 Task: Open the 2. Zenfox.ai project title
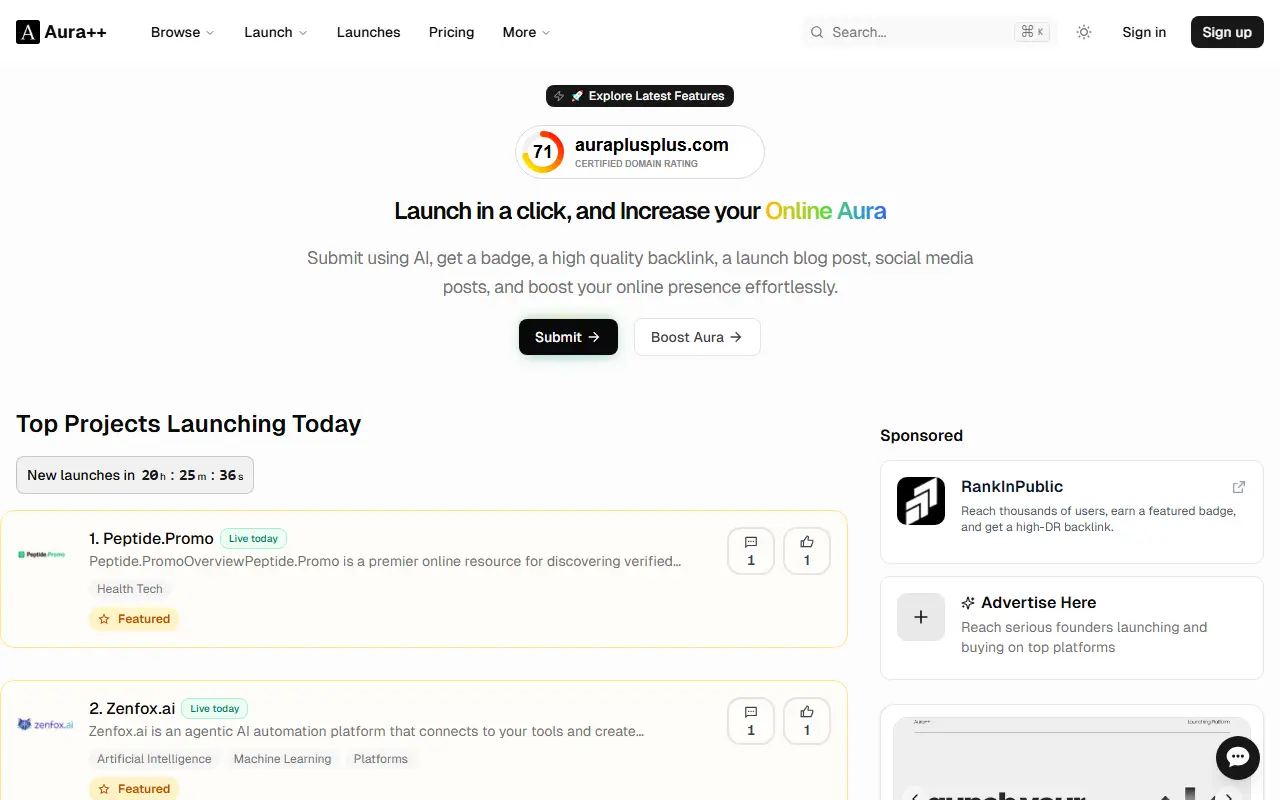[132, 708]
